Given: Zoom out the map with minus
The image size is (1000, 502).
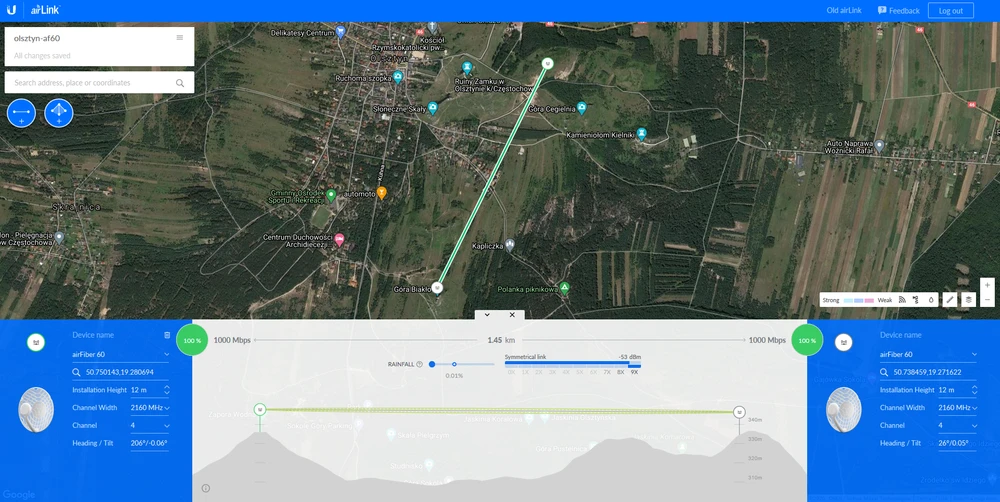Looking at the screenshot, I should coord(987,300).
